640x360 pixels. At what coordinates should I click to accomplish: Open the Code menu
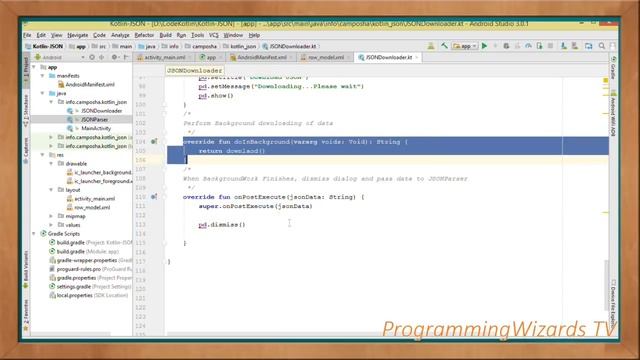point(99,36)
